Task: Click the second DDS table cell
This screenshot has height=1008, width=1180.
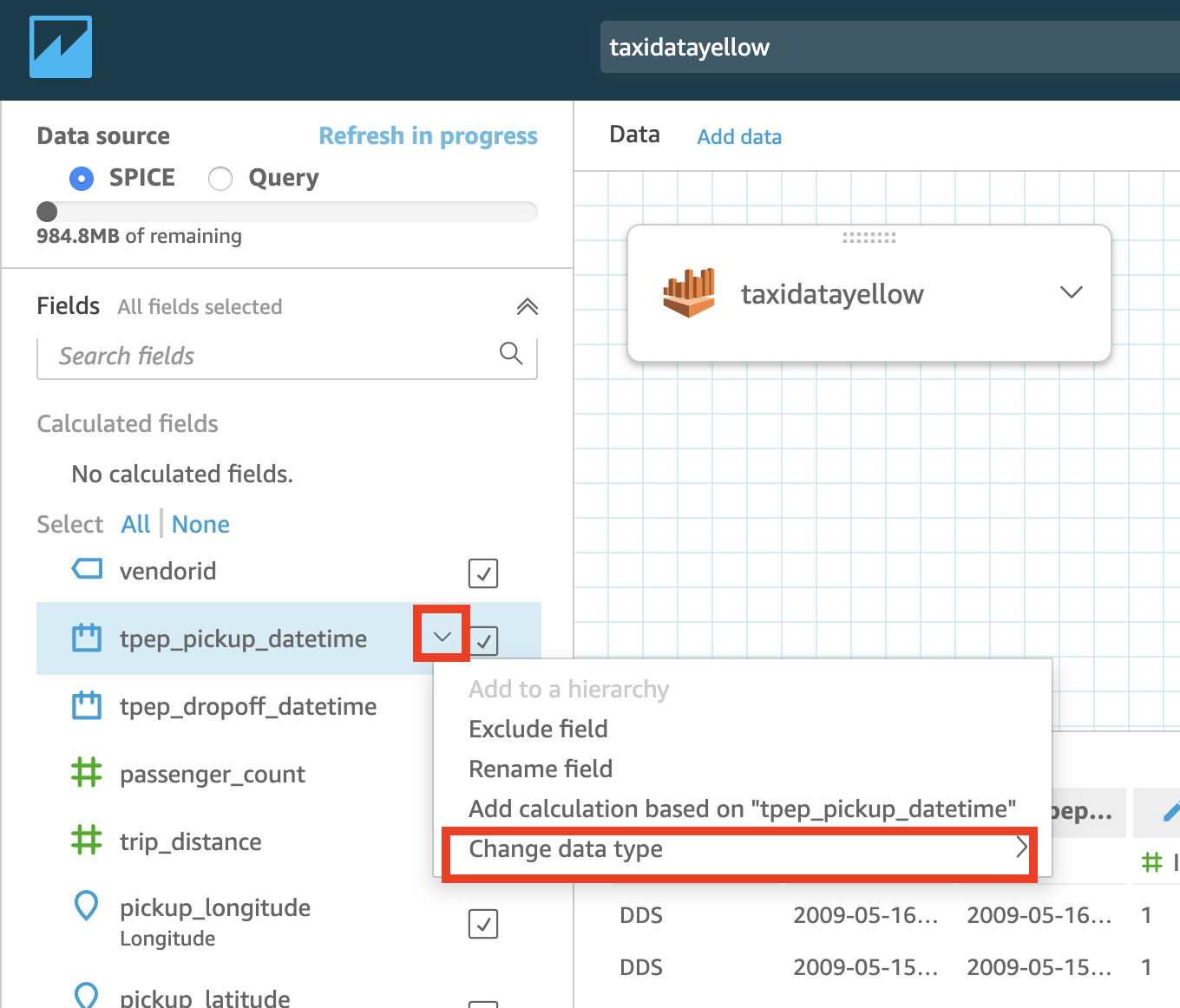Action: (x=641, y=967)
